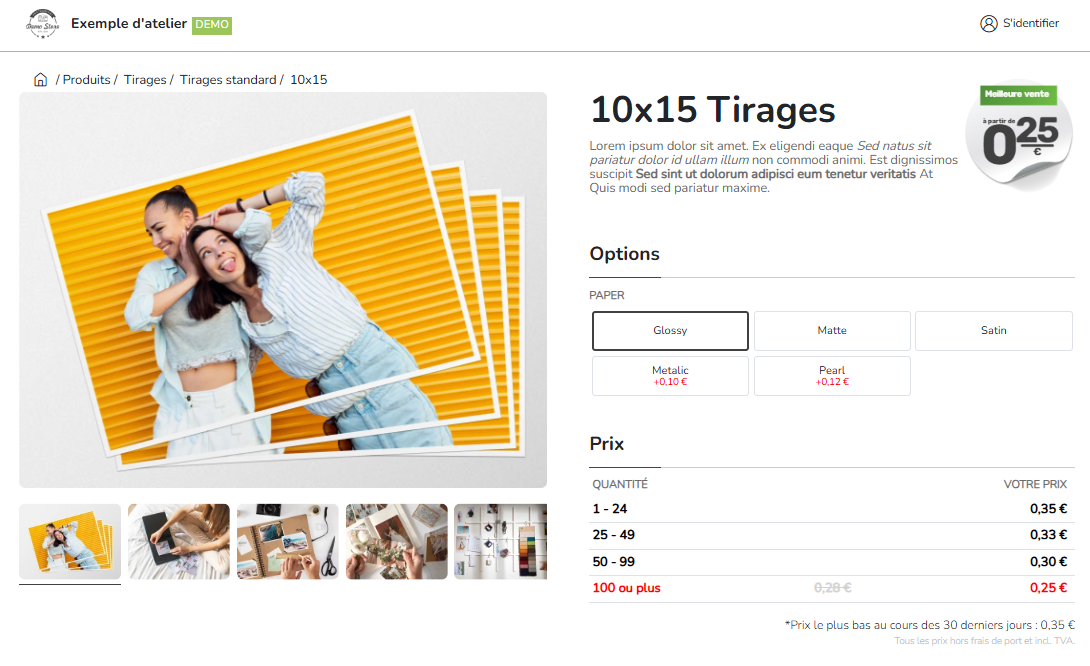Image resolution: width=1090 pixels, height=666 pixels.
Task: View the wall grid photos thumbnail
Action: 501,542
